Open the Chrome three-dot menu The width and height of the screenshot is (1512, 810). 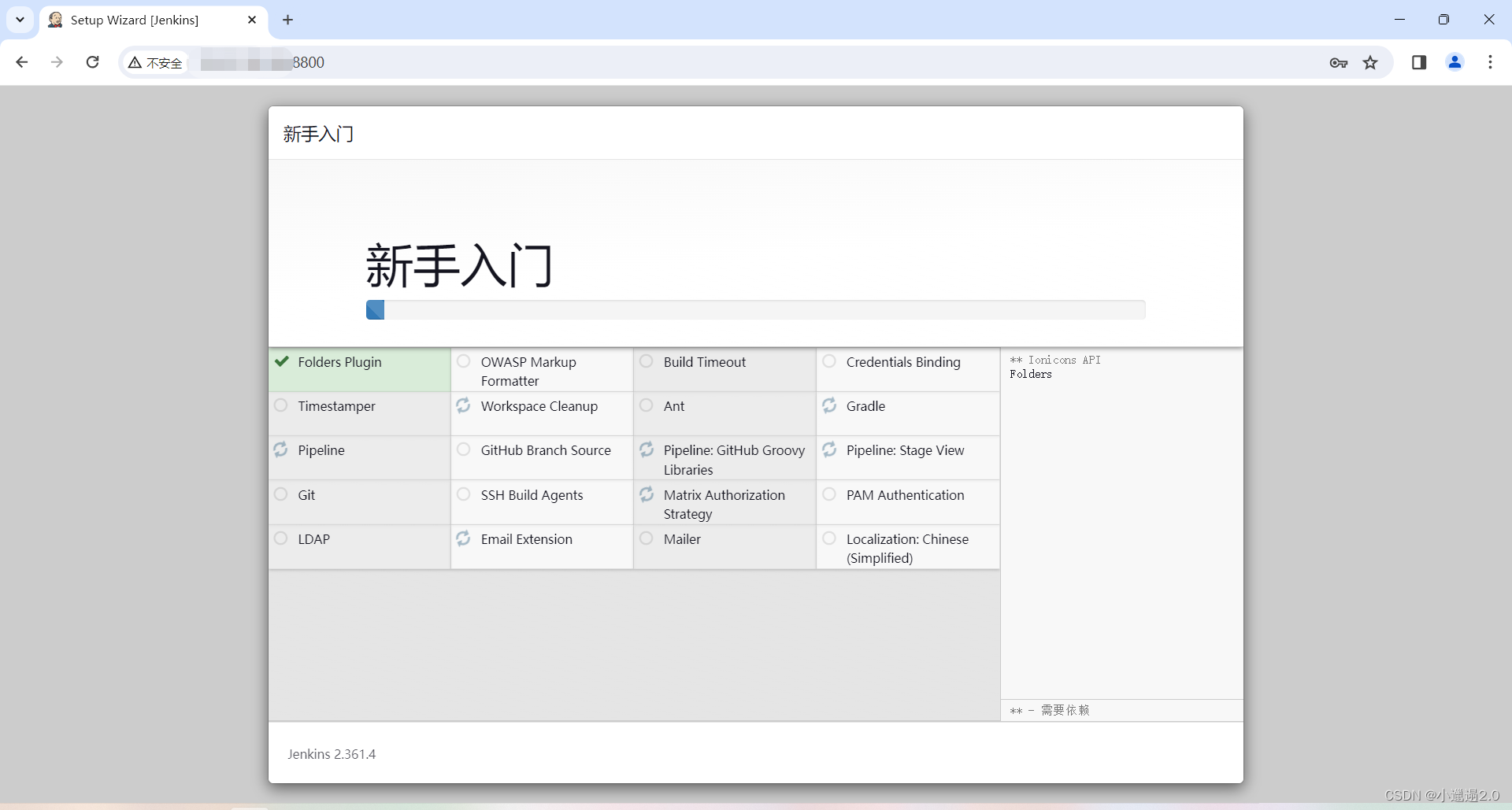click(x=1490, y=62)
